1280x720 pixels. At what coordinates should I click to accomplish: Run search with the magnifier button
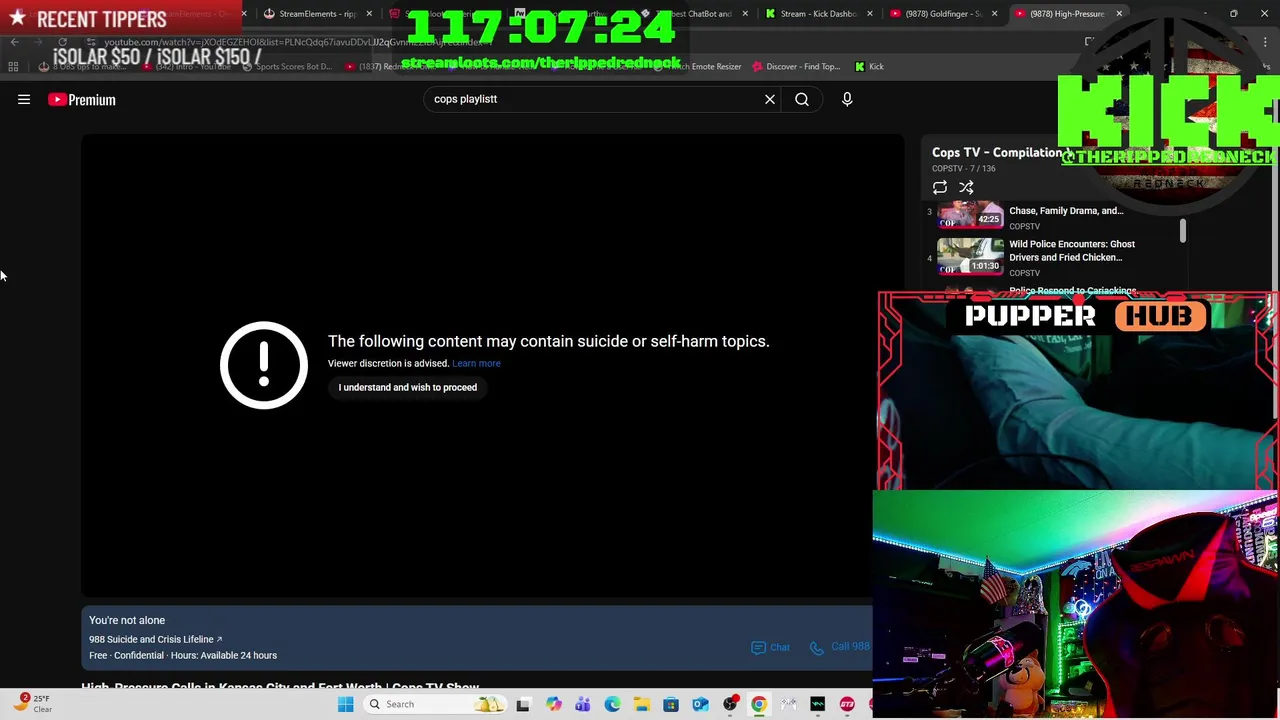(802, 99)
